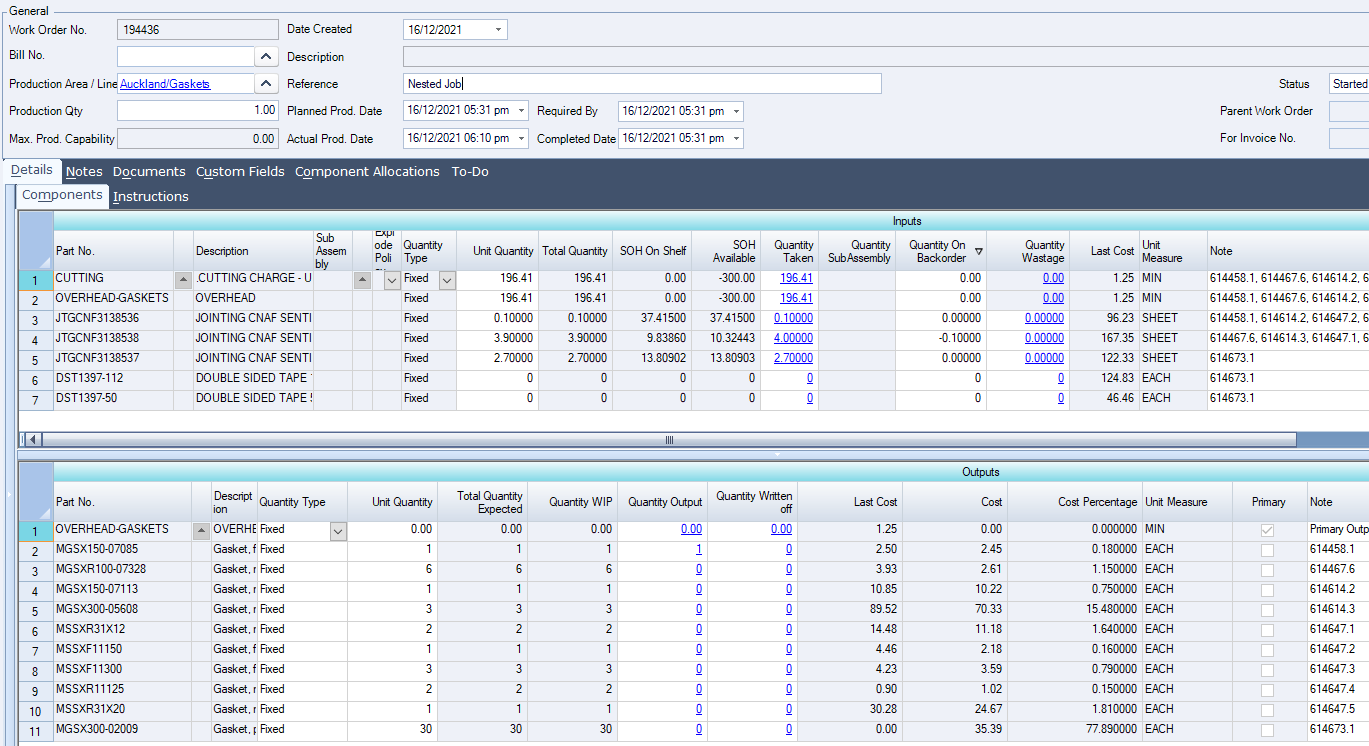1369x746 pixels.
Task: Click the sort triangle on Quantity On Backorder
Action: (x=978, y=251)
